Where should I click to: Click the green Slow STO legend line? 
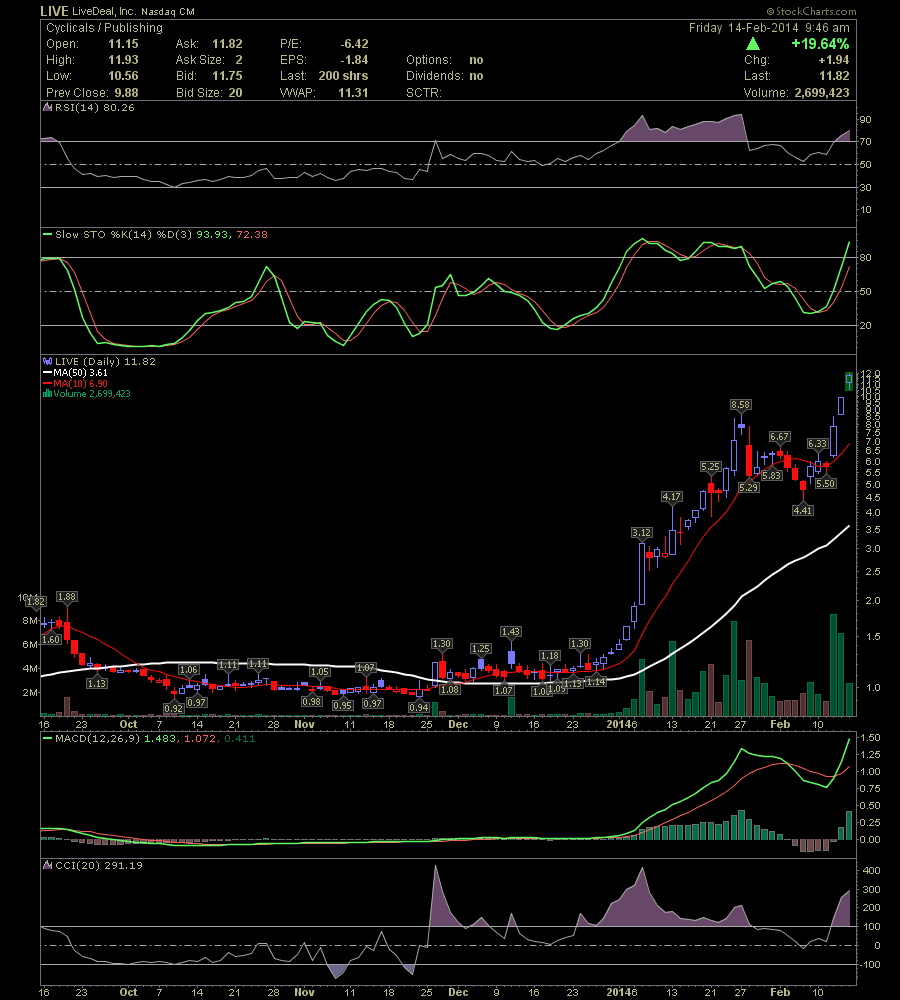click(x=47, y=234)
